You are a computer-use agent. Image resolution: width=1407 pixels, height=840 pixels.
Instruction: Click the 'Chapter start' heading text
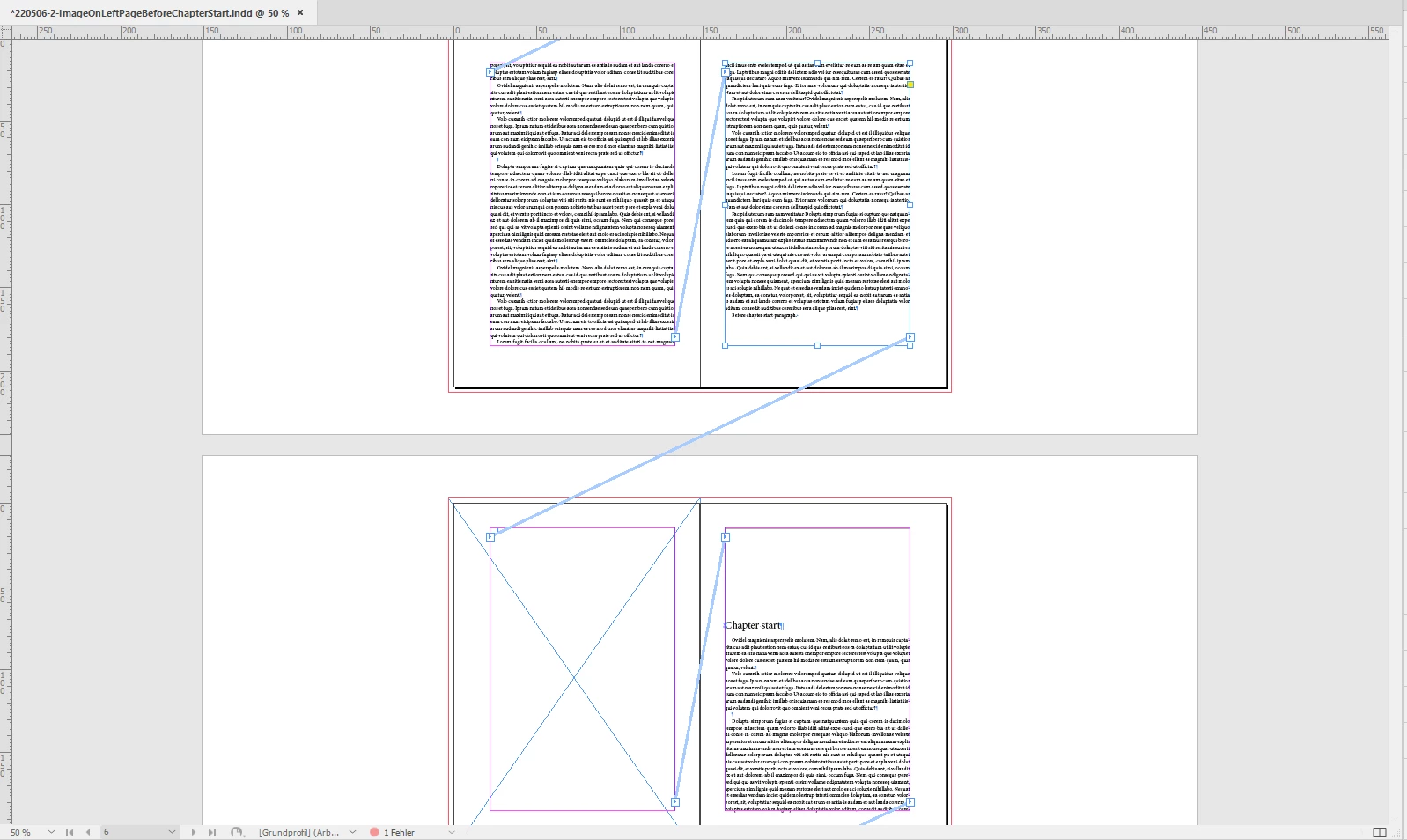click(x=753, y=625)
